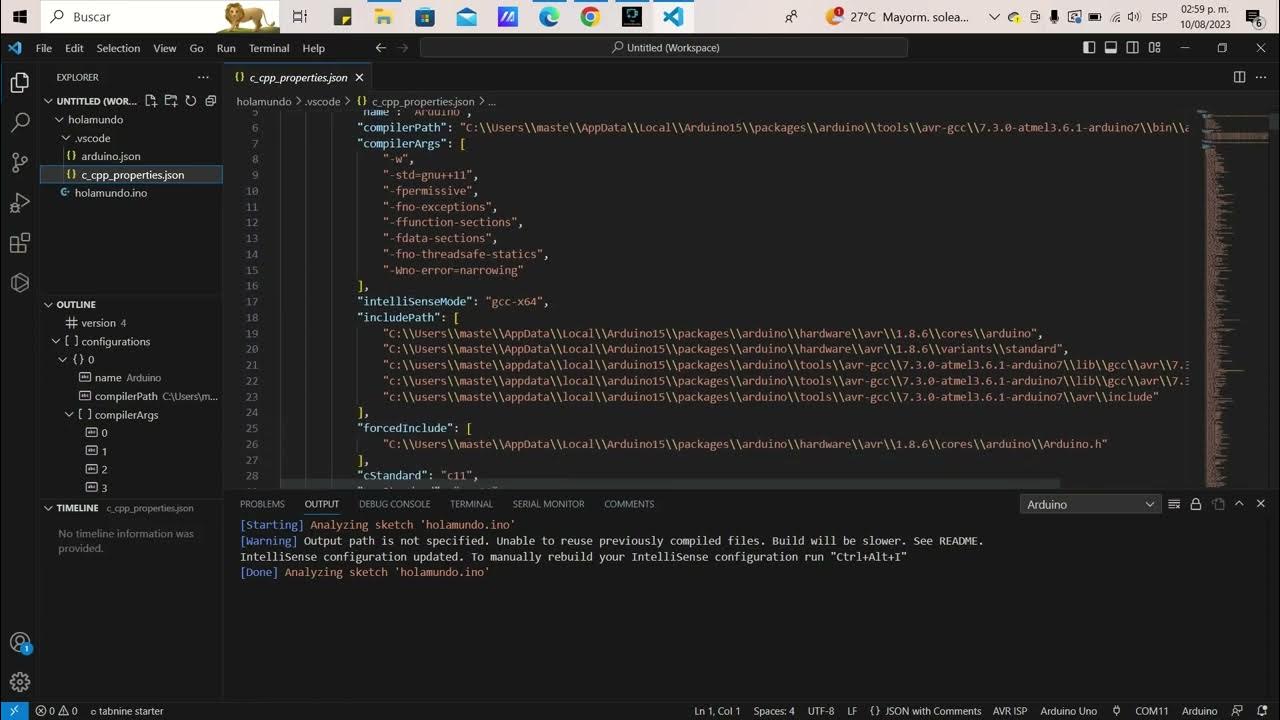The image size is (1280, 720).
Task: Click the editor minimap
Action: (1236, 299)
